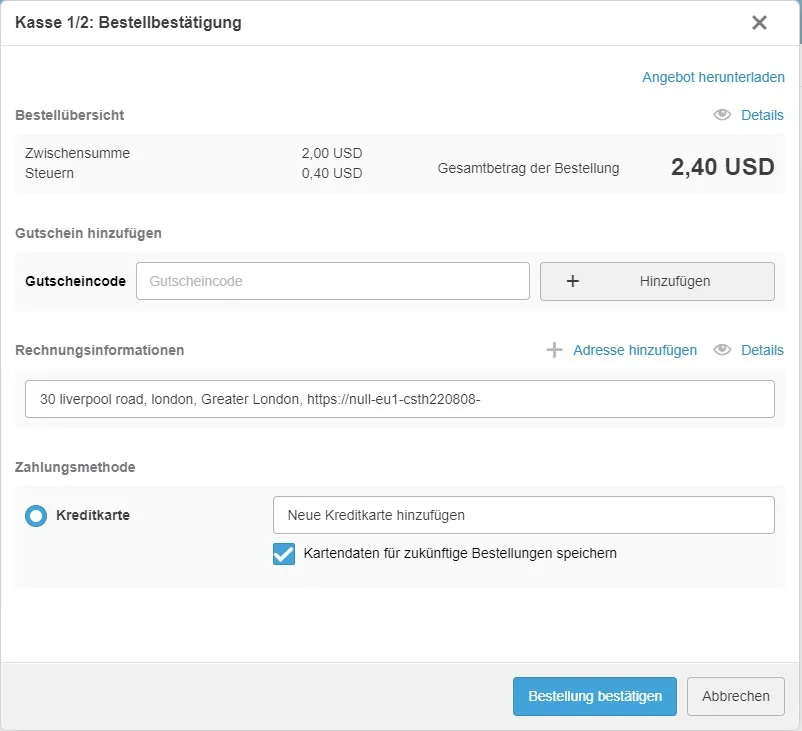Click the eye icon in Bestellübersicht header

click(x=722, y=115)
